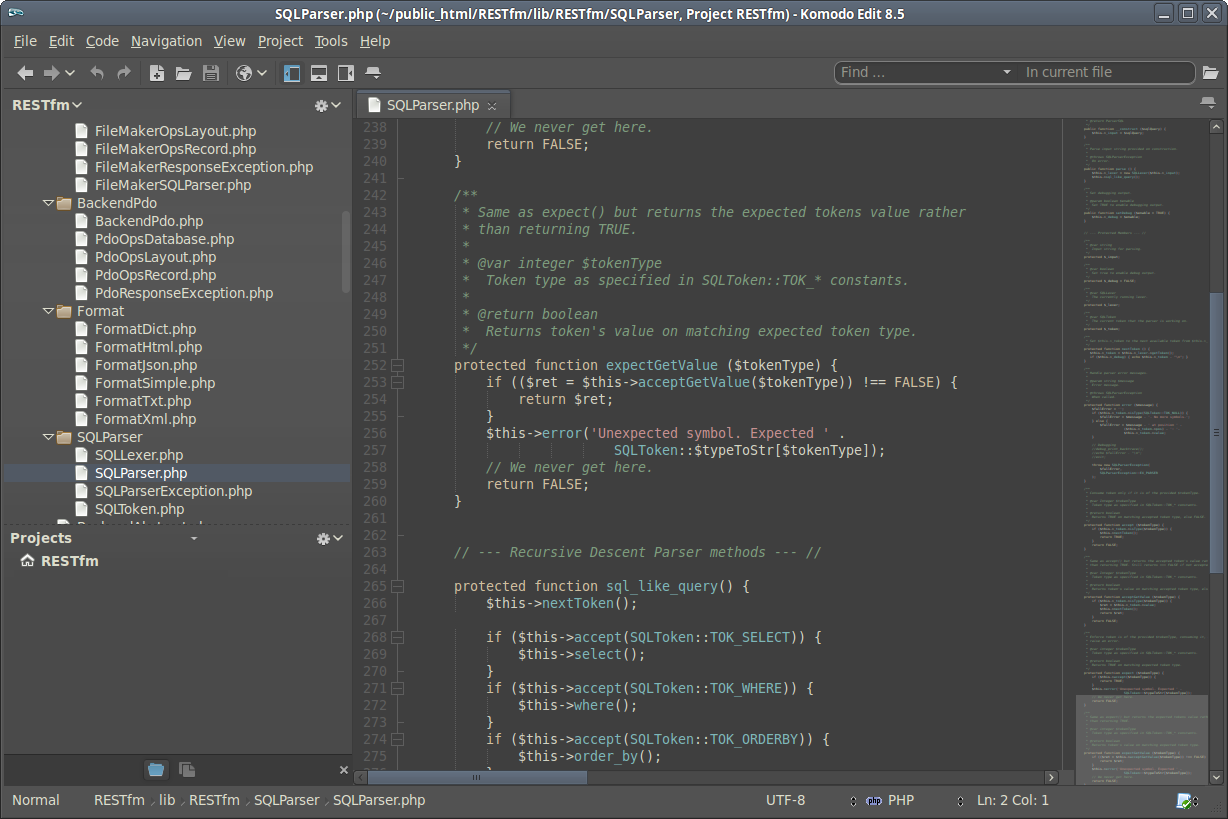Viewport: 1228px width, 819px height.
Task: Collapse the BackendPdo folder
Action: (x=48, y=203)
